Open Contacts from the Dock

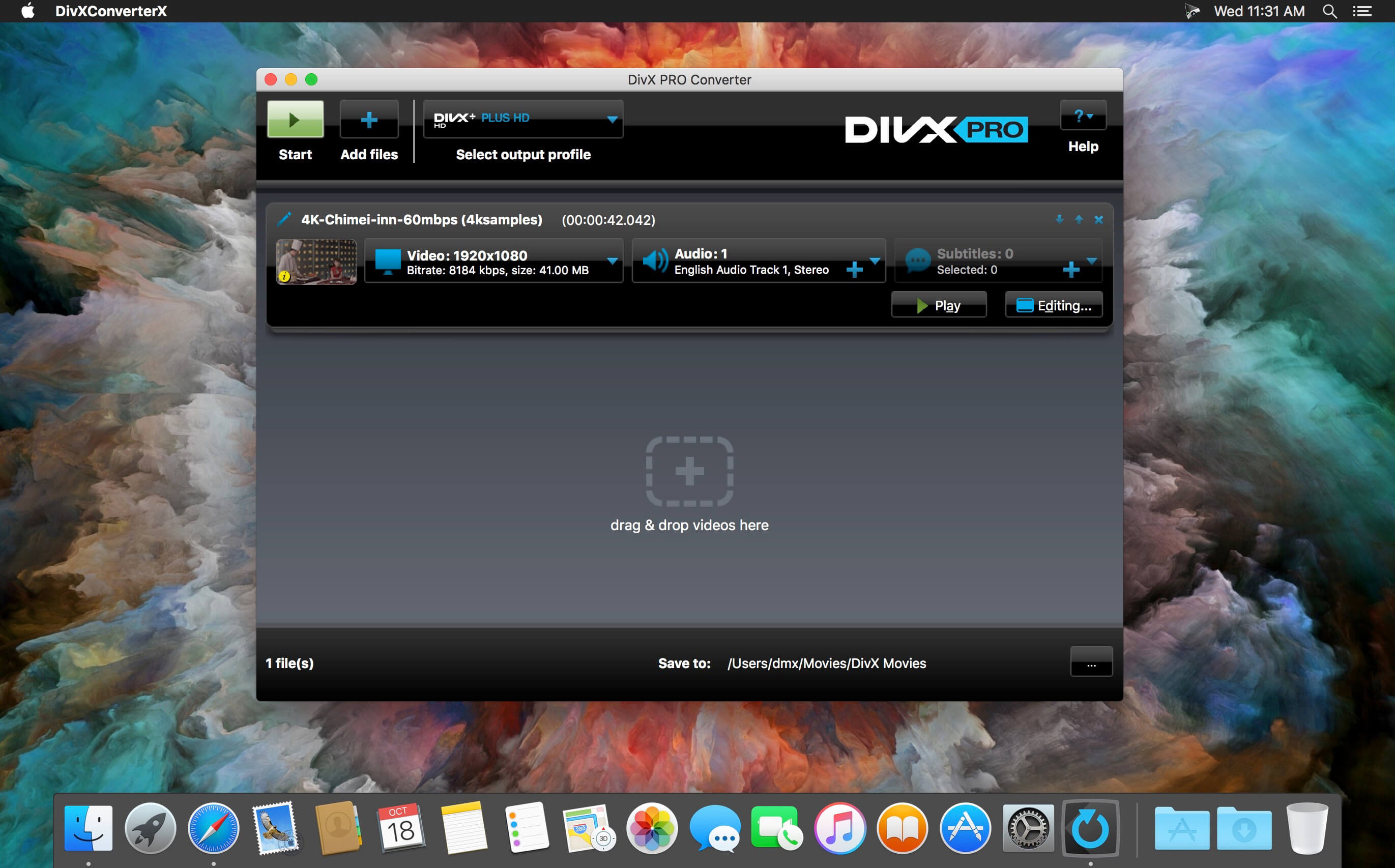pos(339,828)
